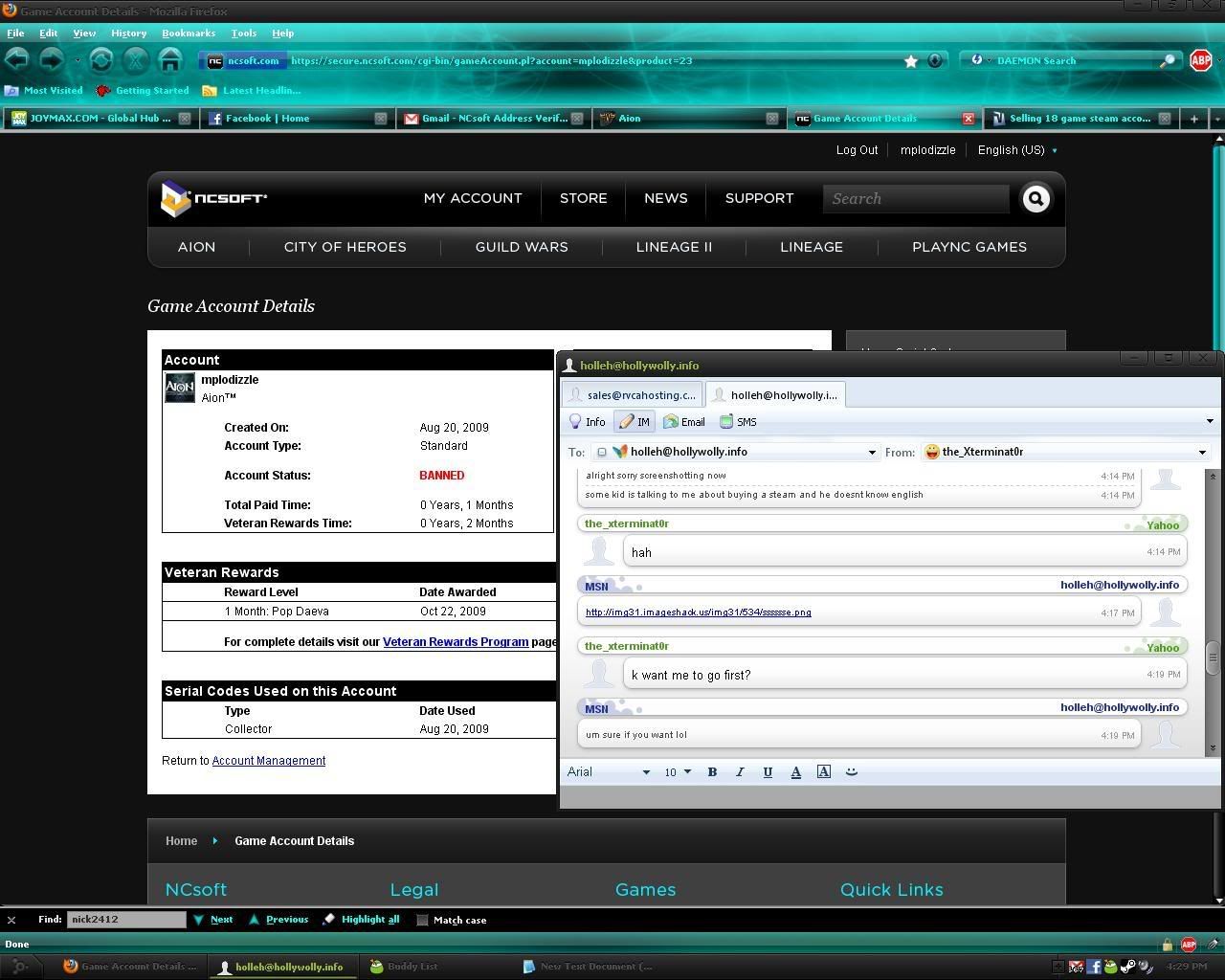
Task: Open the search engine selector dropdown
Action: (x=981, y=60)
